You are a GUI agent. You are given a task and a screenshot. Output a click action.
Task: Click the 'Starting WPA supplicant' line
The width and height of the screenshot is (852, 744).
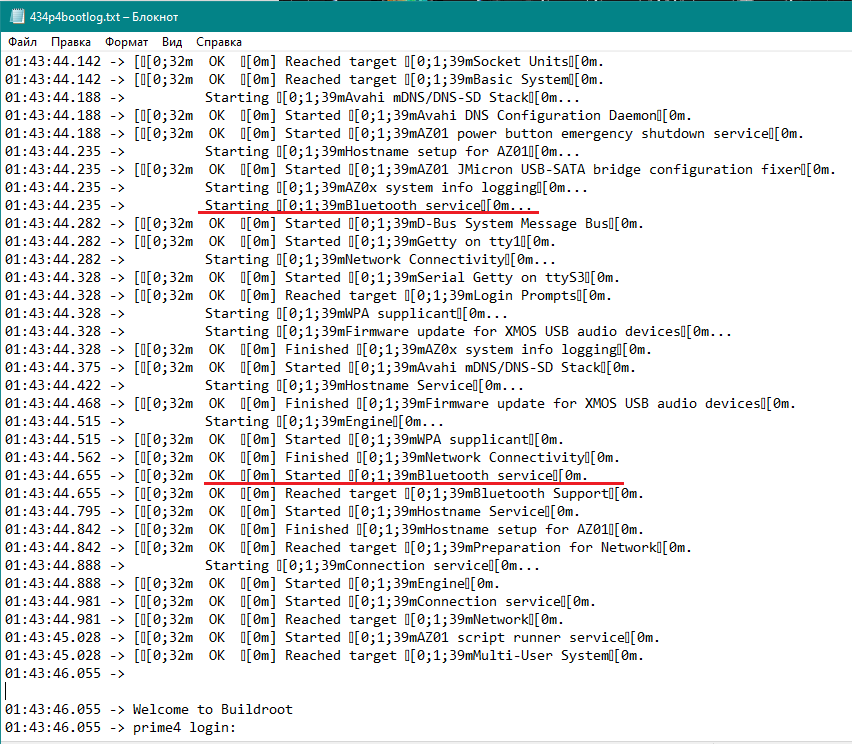tap(360, 313)
